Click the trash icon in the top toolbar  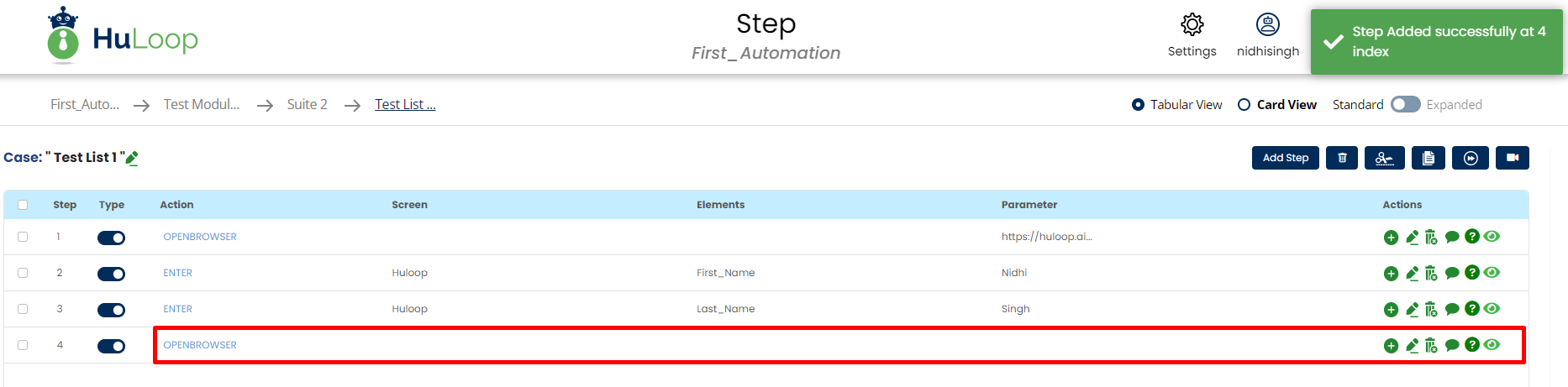click(x=1342, y=158)
